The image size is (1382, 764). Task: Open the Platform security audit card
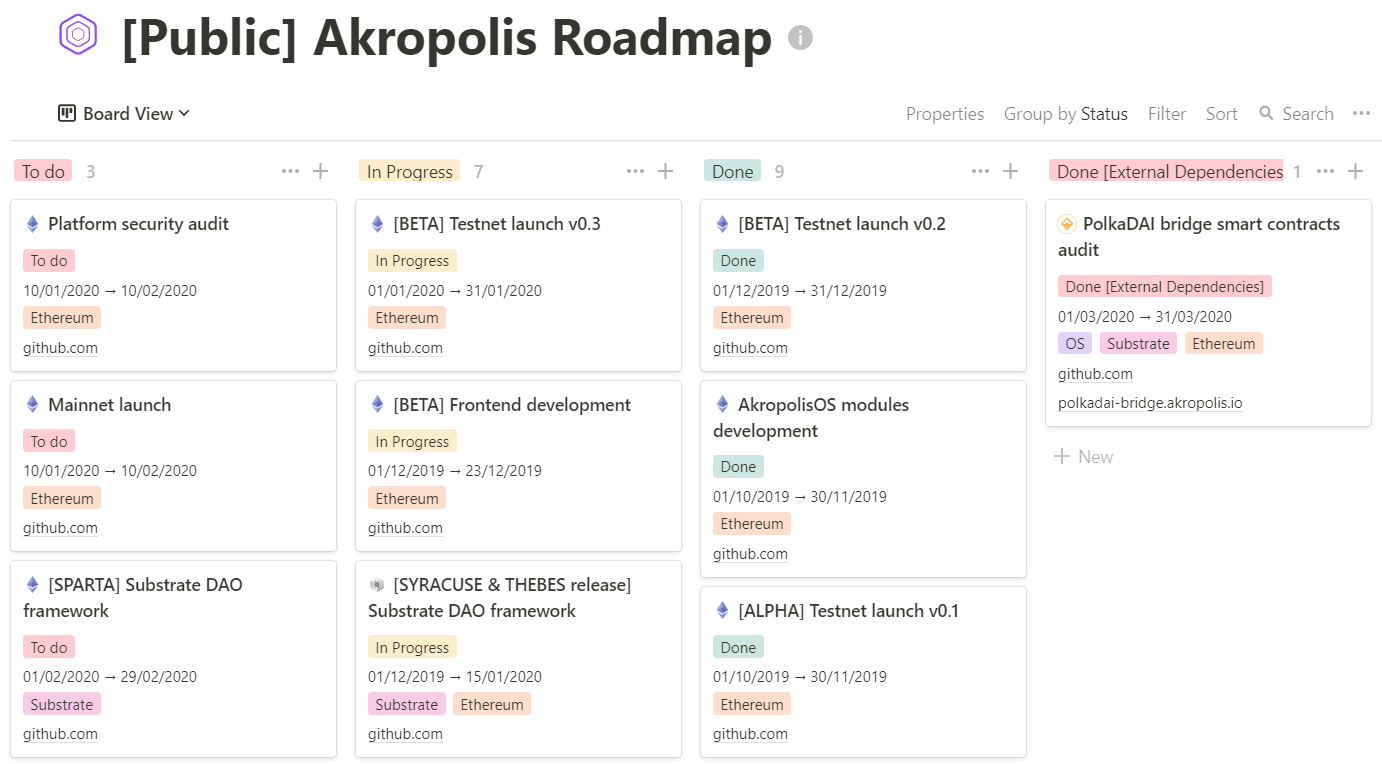click(x=174, y=285)
